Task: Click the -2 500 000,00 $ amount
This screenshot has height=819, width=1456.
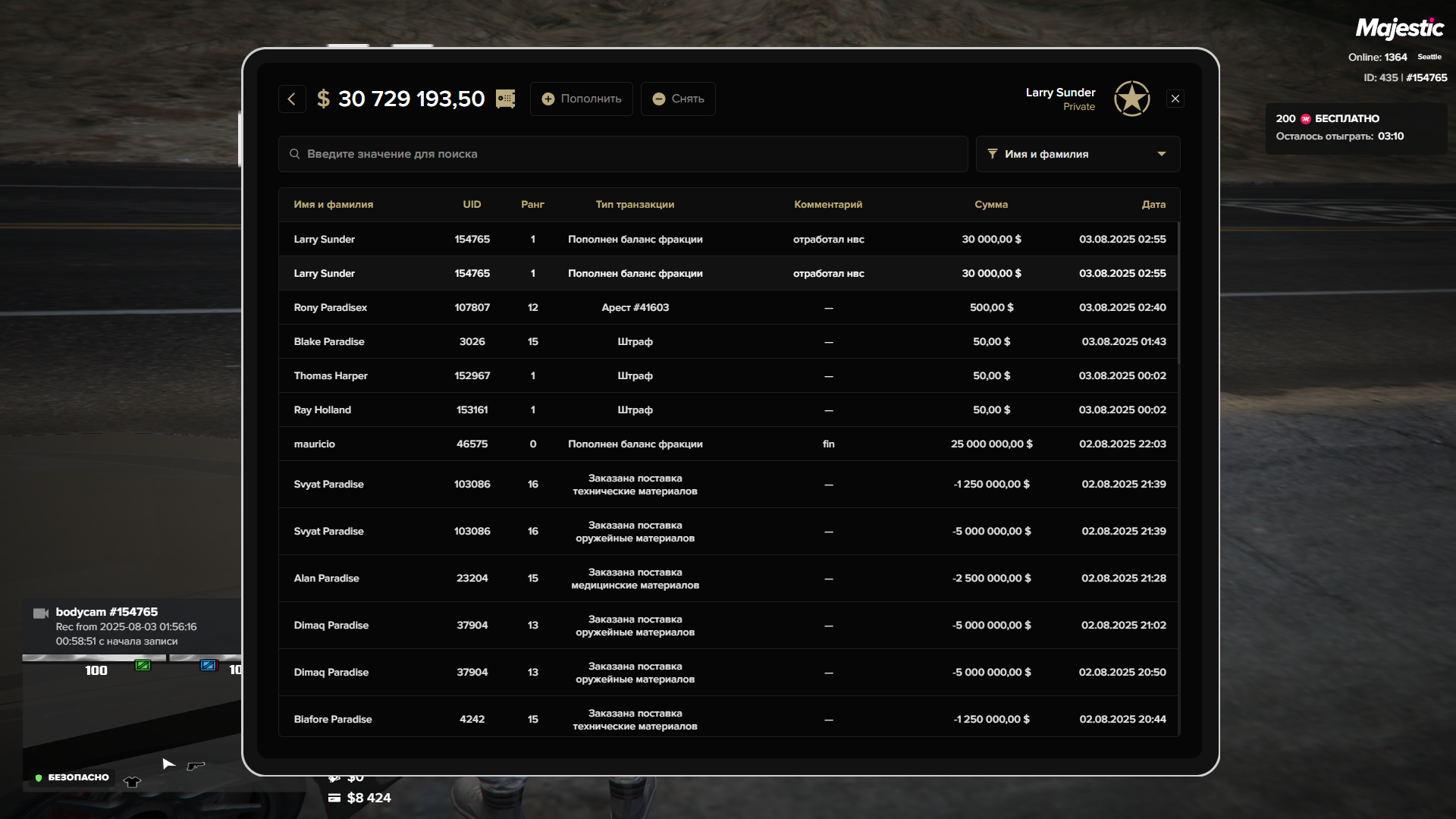Action: [991, 579]
